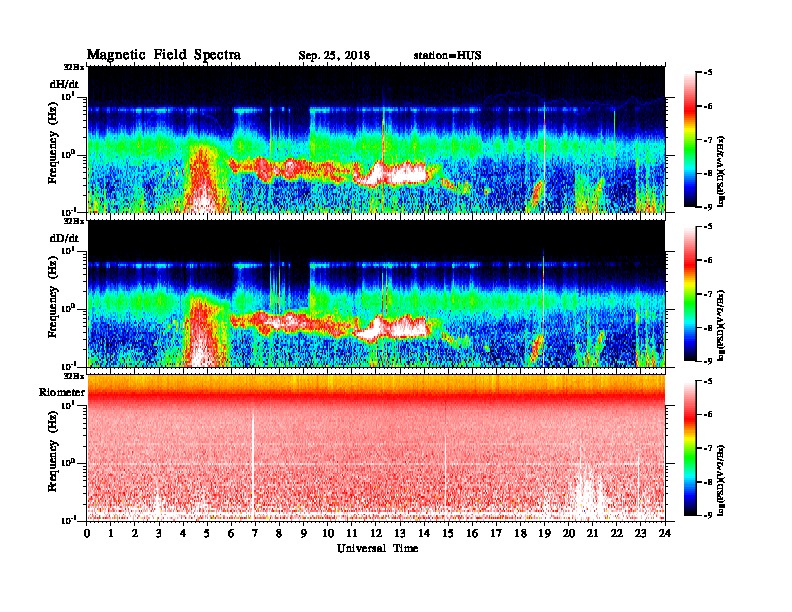
Task: Click the "-5" value on the dH/dt colorbar
Action: [x=708, y=73]
